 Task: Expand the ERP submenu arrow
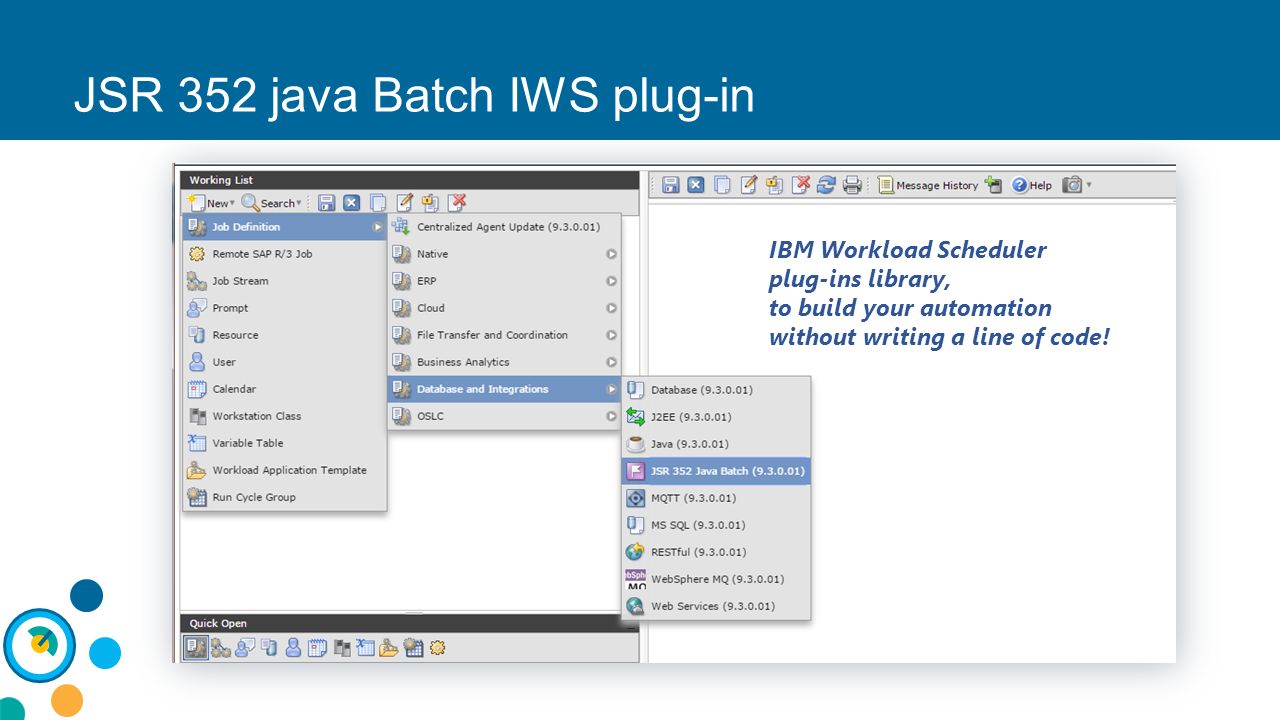[x=611, y=281]
